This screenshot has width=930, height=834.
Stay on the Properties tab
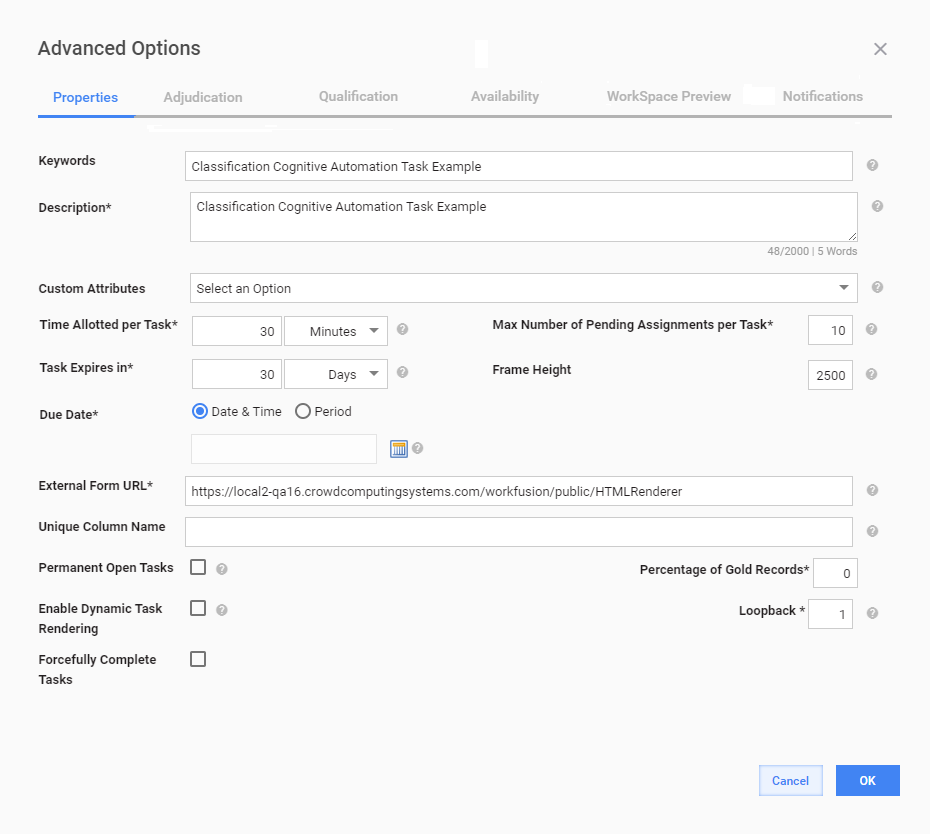(85, 97)
